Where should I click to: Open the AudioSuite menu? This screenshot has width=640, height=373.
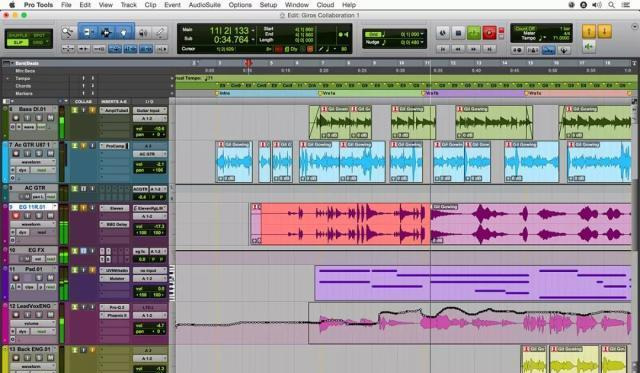pyautogui.click(x=204, y=5)
